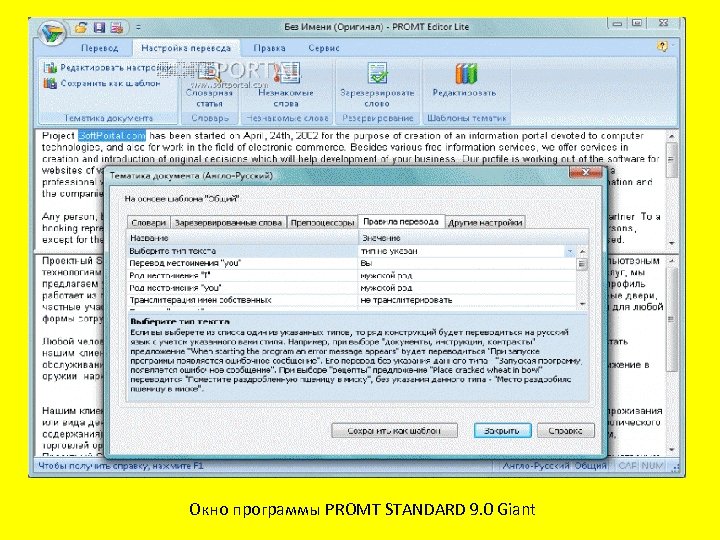Click Редактировать настройки in the ribbon

click(108, 68)
